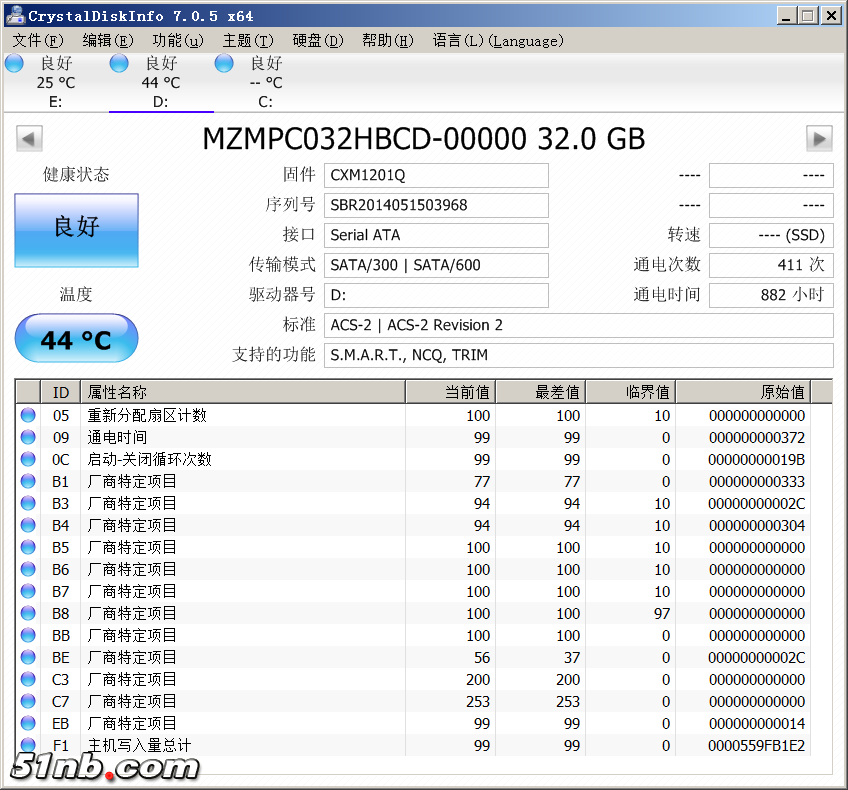Click status icon of row B4

click(28, 526)
